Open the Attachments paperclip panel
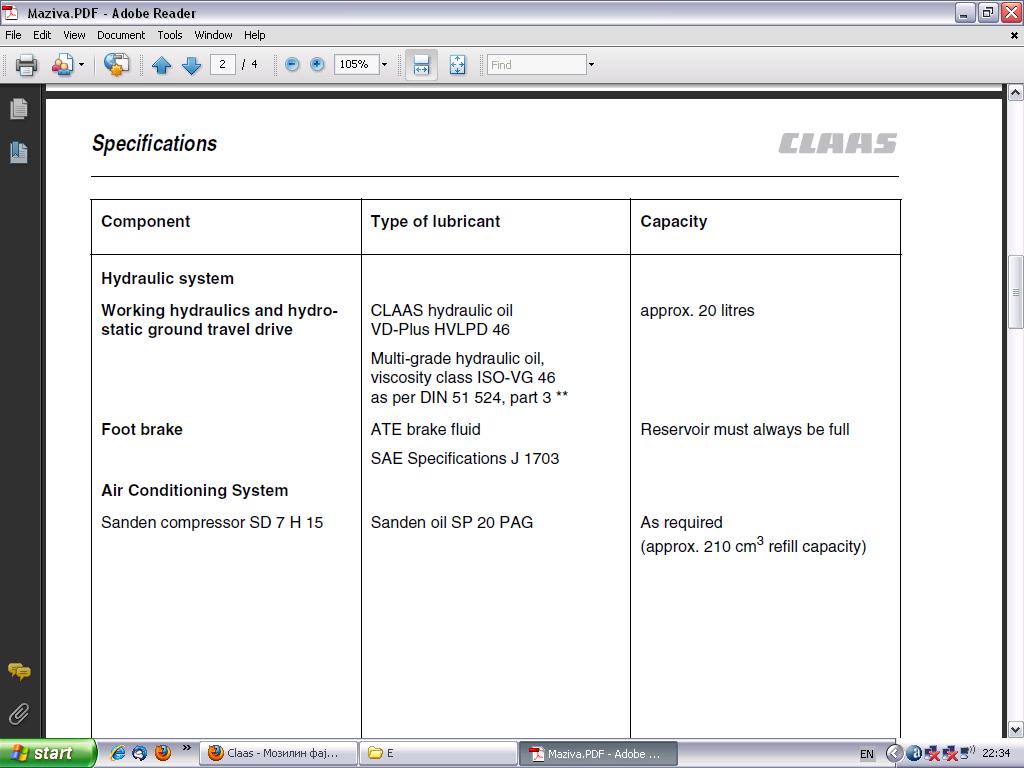The width and height of the screenshot is (1024, 768). pyautogui.click(x=19, y=714)
